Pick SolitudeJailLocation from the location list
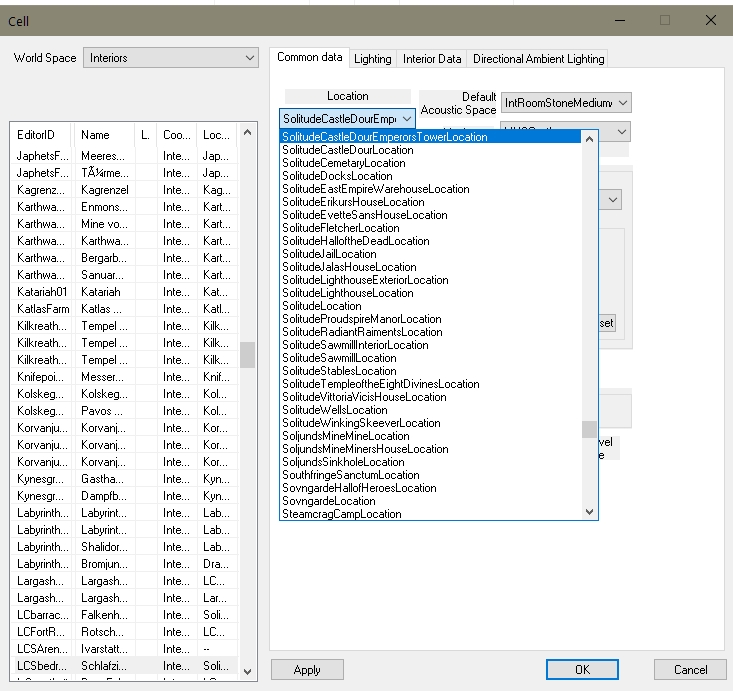The image size is (733, 691). 329,254
